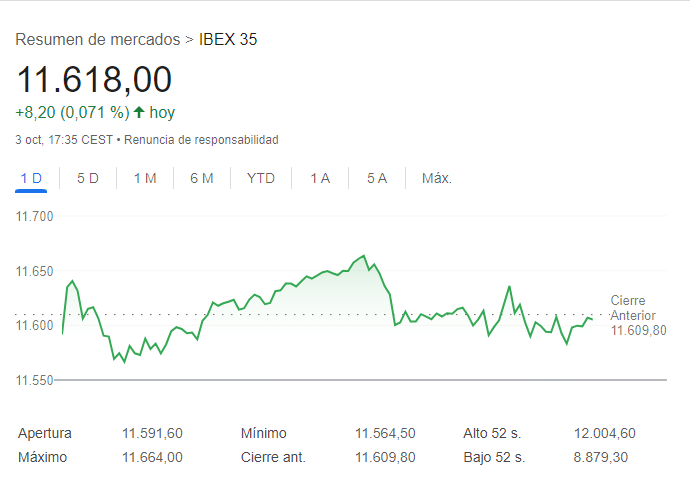The image size is (690, 480).
Task: Select the YTD chart tab
Action: [x=261, y=178]
